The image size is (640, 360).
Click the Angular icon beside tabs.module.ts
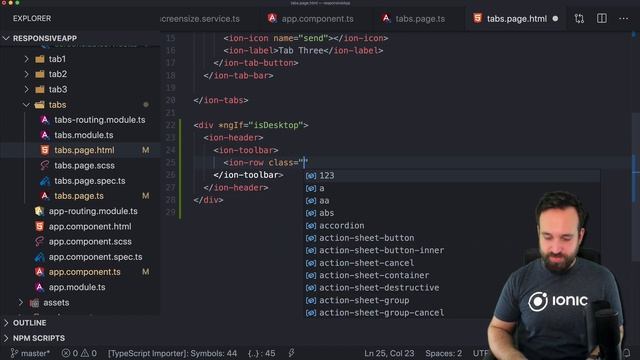click(44, 135)
